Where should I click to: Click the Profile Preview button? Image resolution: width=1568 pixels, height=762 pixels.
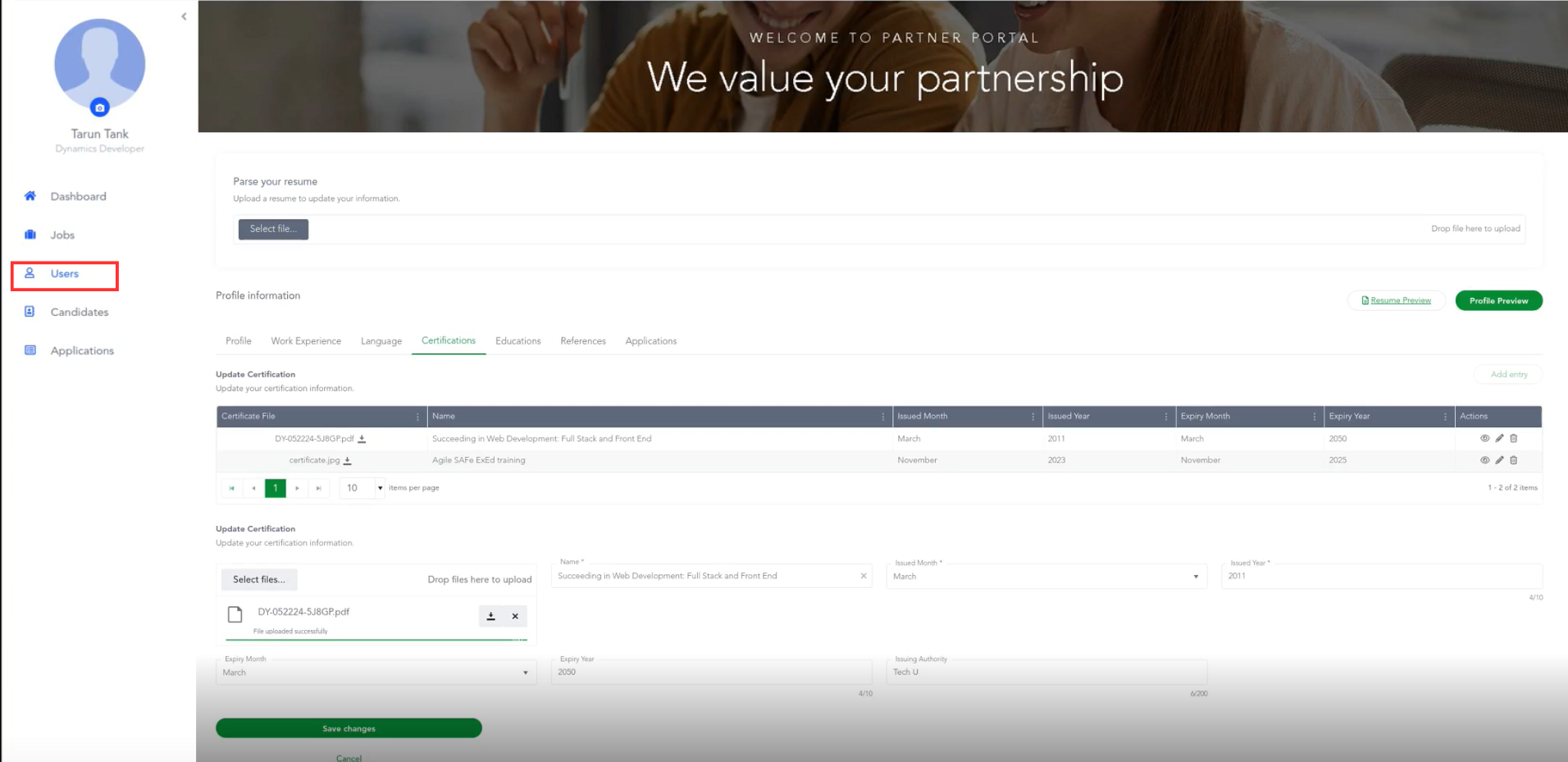pyautogui.click(x=1499, y=301)
